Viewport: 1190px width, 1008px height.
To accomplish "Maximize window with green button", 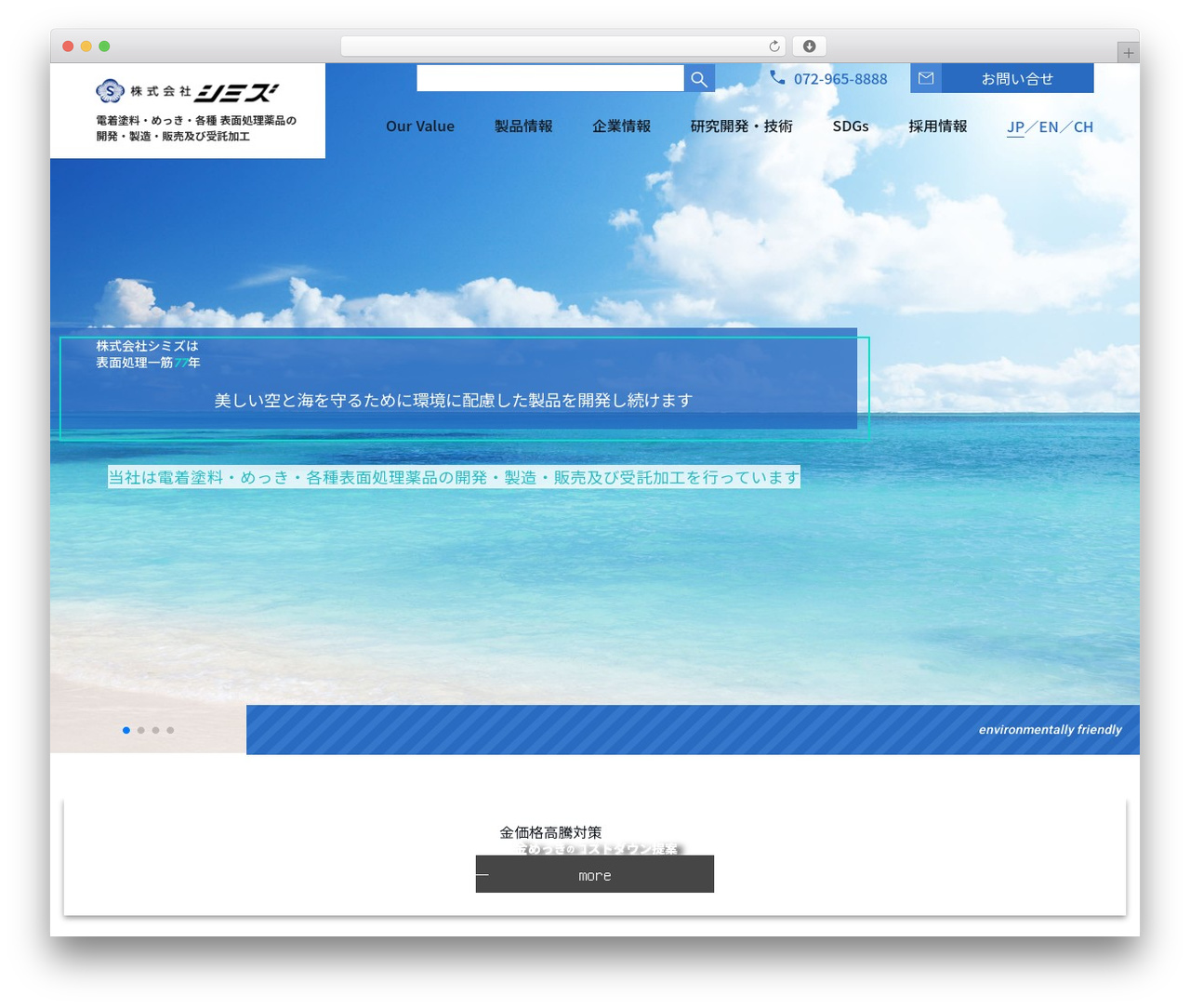I will [x=104, y=46].
